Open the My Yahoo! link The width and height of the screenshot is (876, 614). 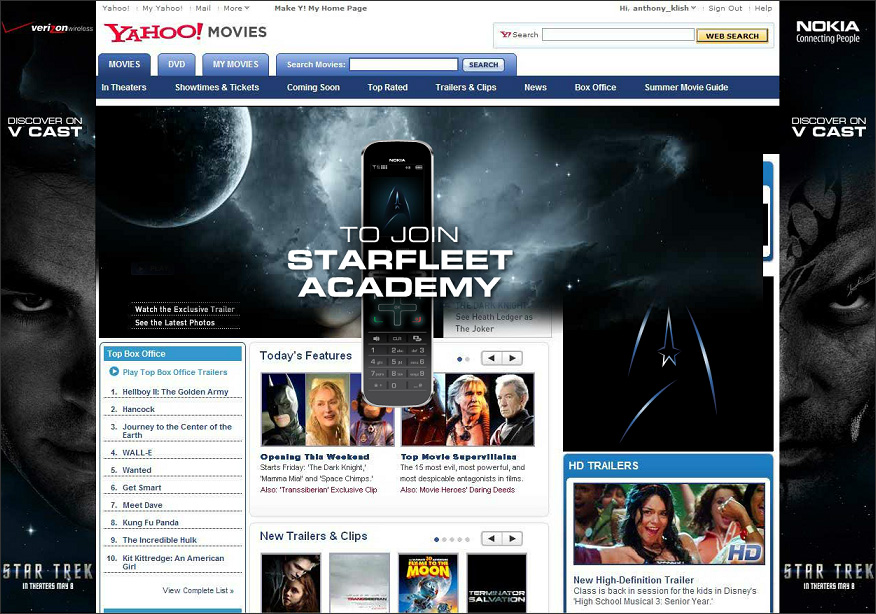coord(162,8)
